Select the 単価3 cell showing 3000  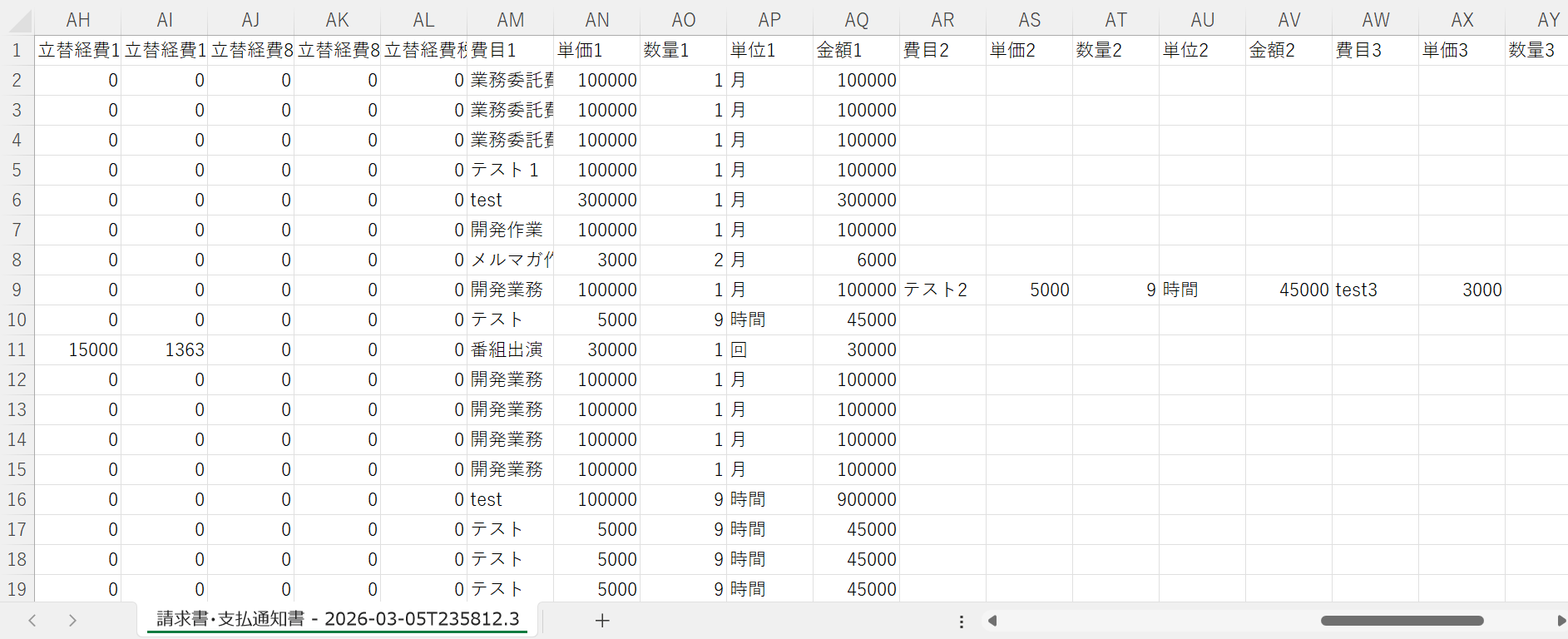pos(1462,290)
